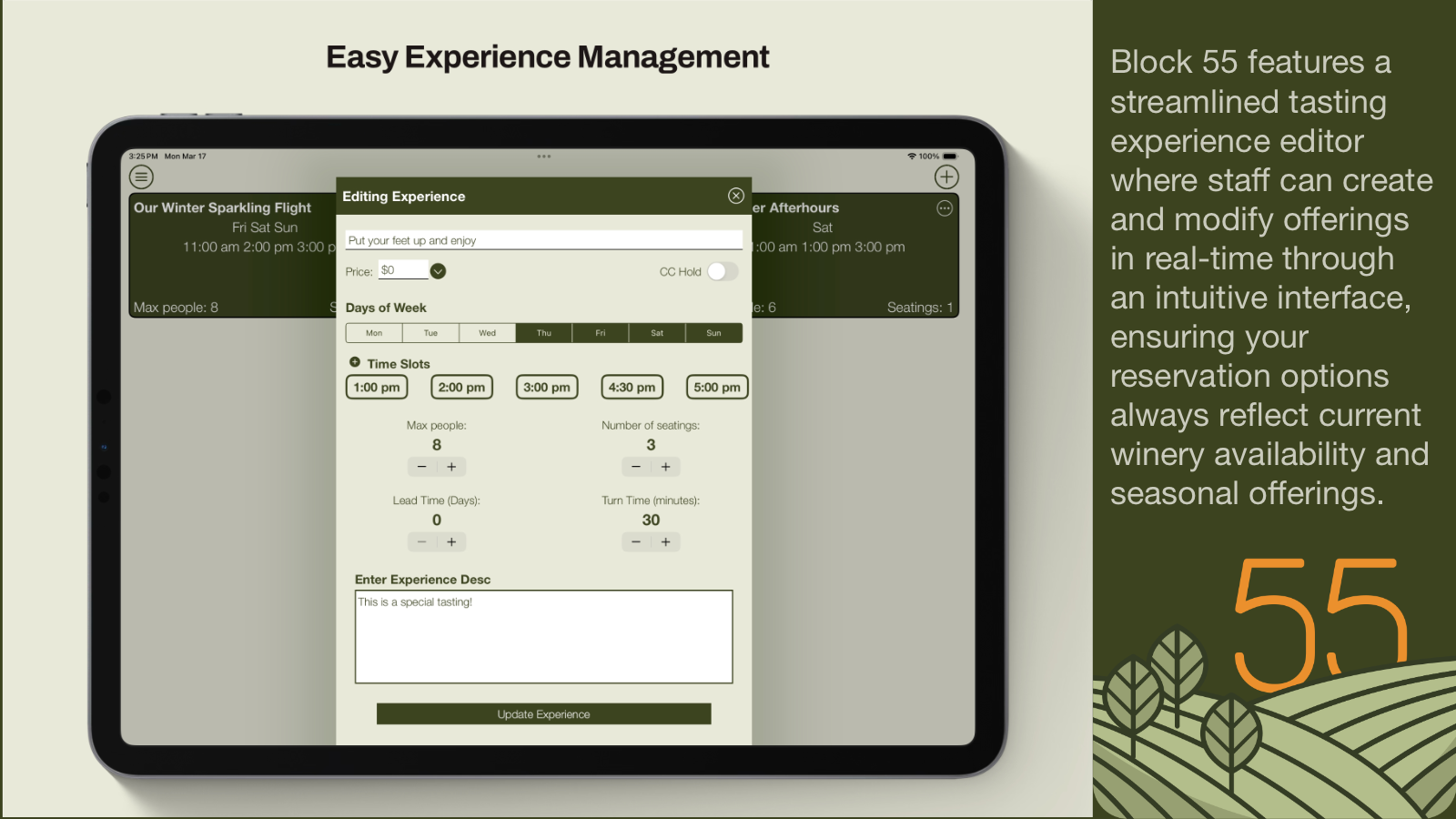1456x819 pixels.
Task: Select the 2:00 pm time slot
Action: click(x=460, y=387)
